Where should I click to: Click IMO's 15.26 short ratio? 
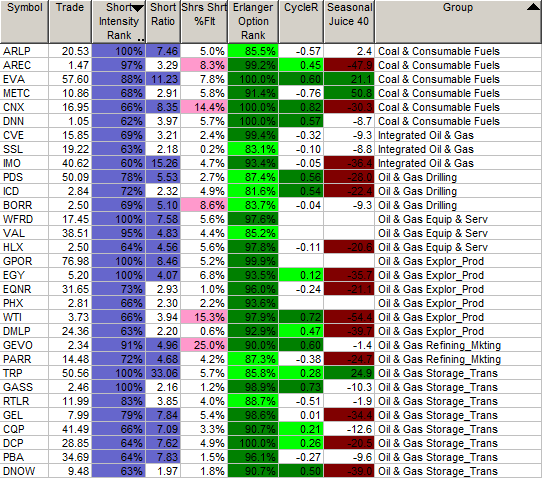pyautogui.click(x=163, y=163)
